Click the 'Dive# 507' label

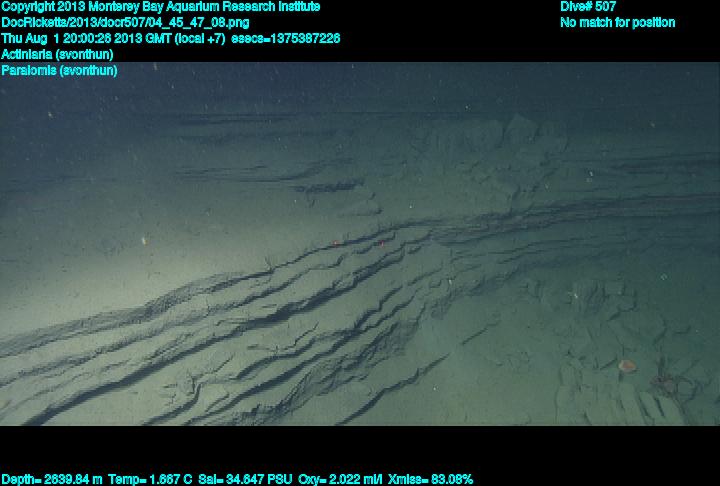point(588,7)
